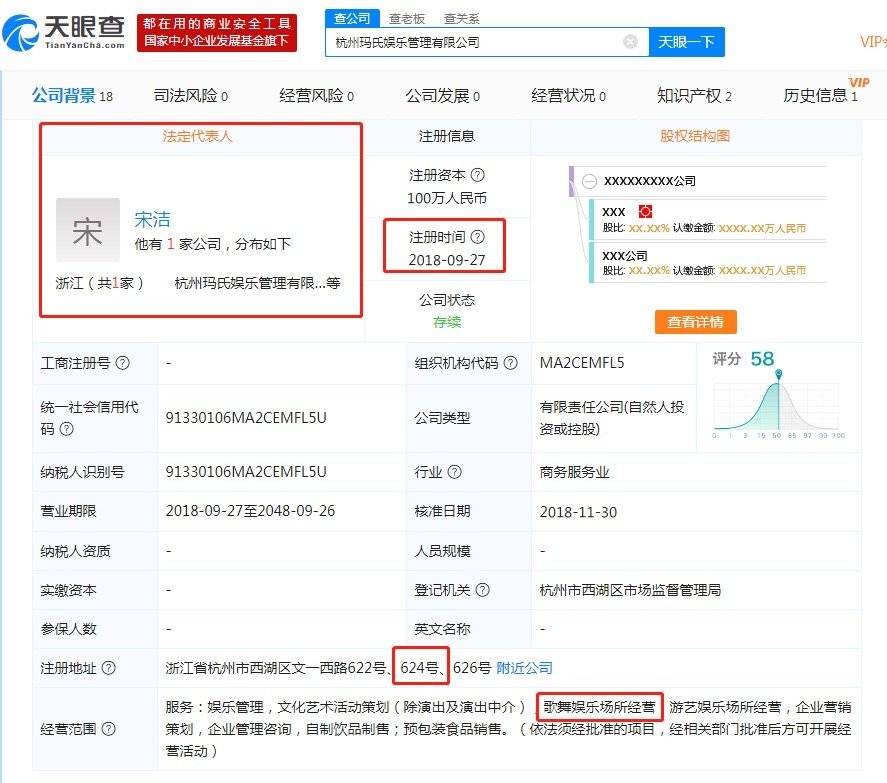The image size is (887, 783).
Task: Open help icon beside 组织机构代码
Action: pos(510,363)
